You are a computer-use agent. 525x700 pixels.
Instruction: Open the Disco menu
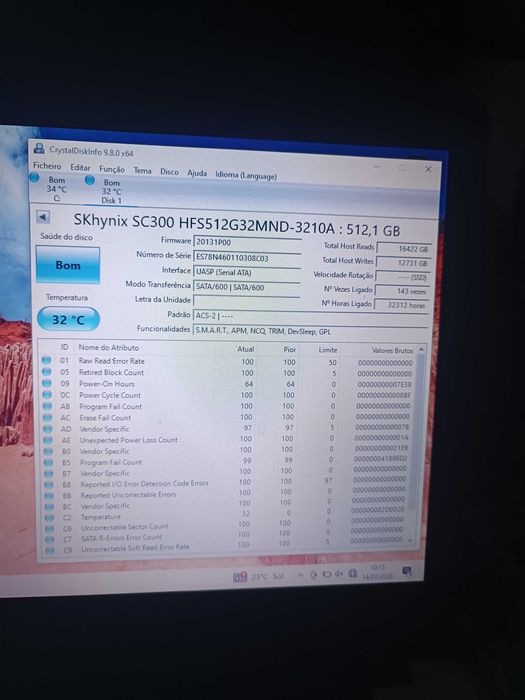tap(169, 172)
